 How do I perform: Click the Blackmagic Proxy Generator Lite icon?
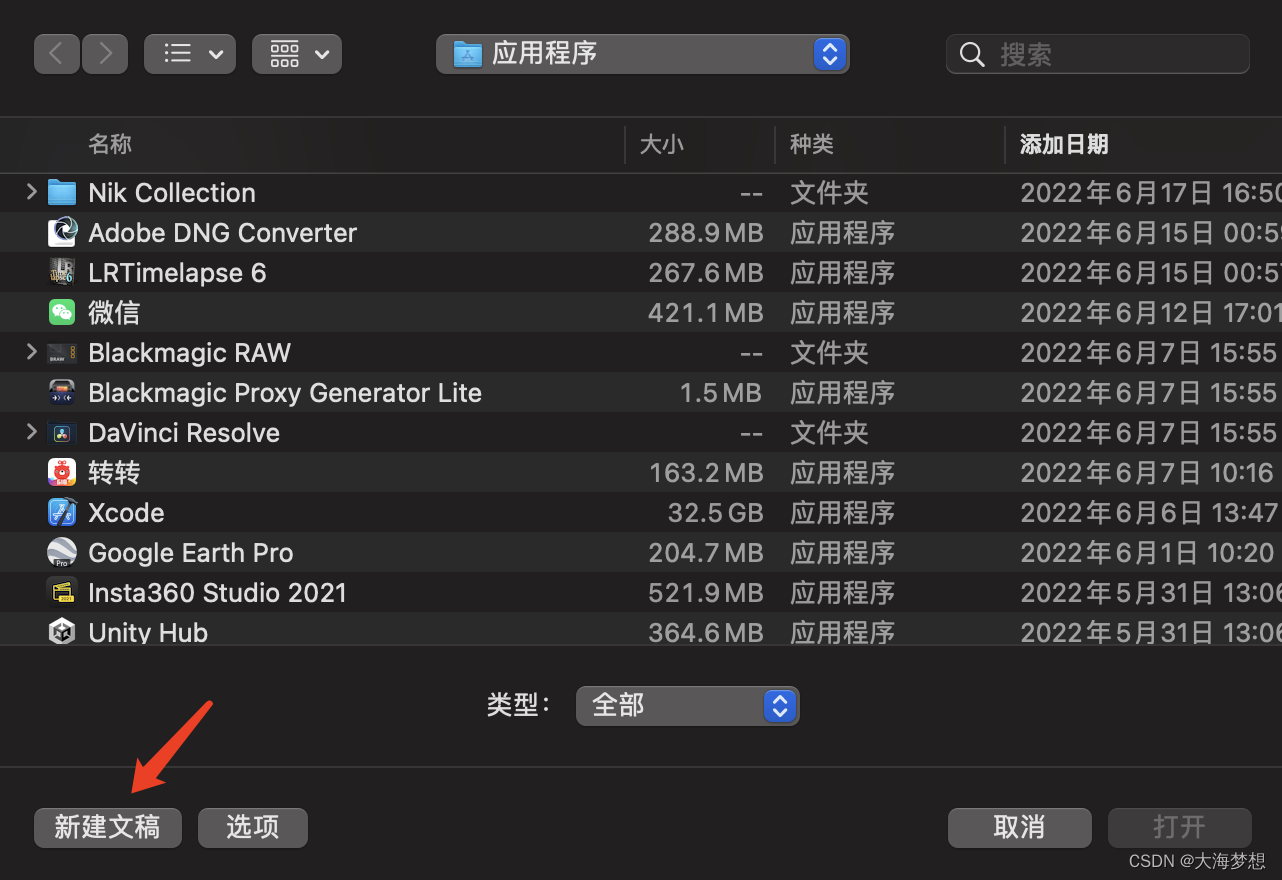click(62, 392)
